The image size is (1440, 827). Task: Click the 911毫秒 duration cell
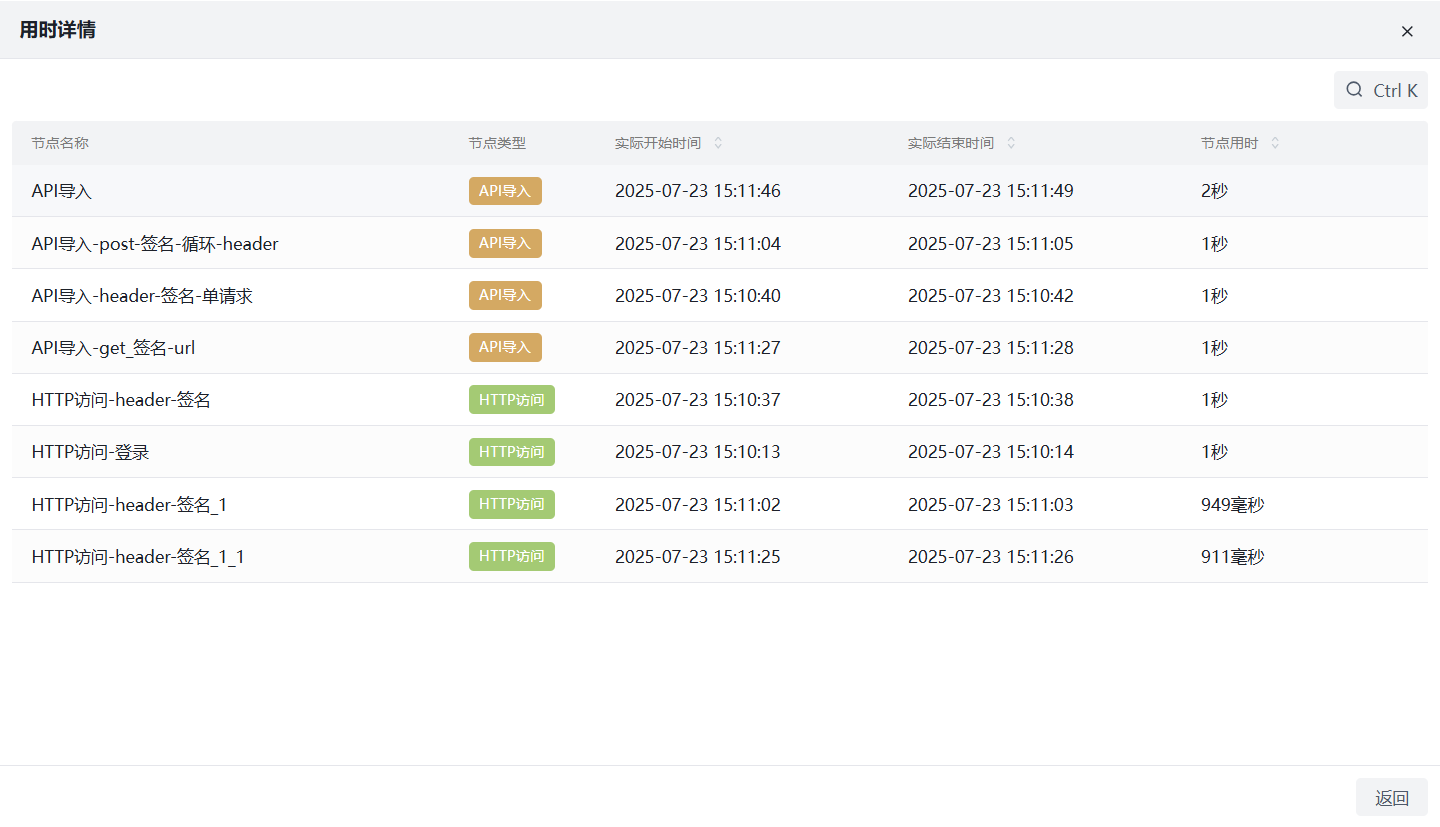(x=1233, y=556)
